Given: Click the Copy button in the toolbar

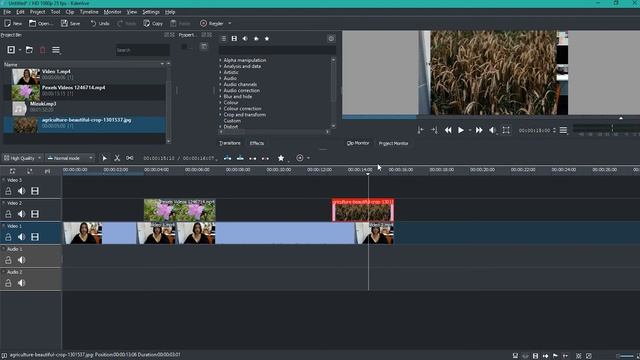Looking at the screenshot, I should tap(153, 23).
